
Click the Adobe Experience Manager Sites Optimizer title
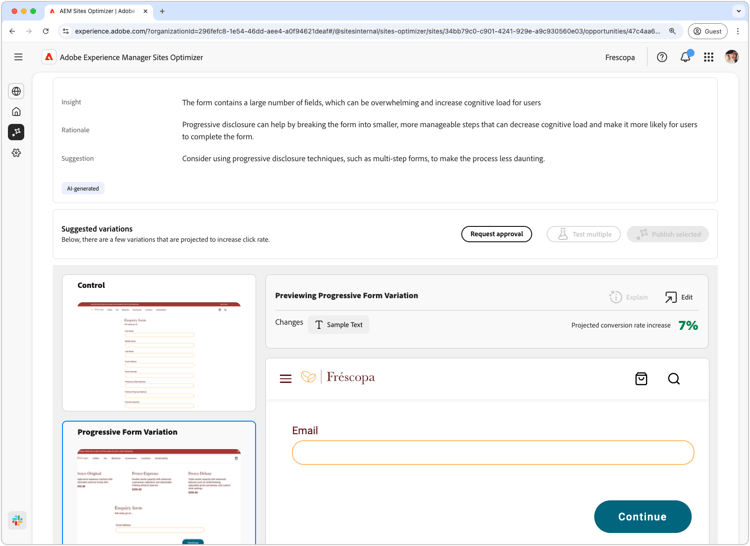click(131, 57)
